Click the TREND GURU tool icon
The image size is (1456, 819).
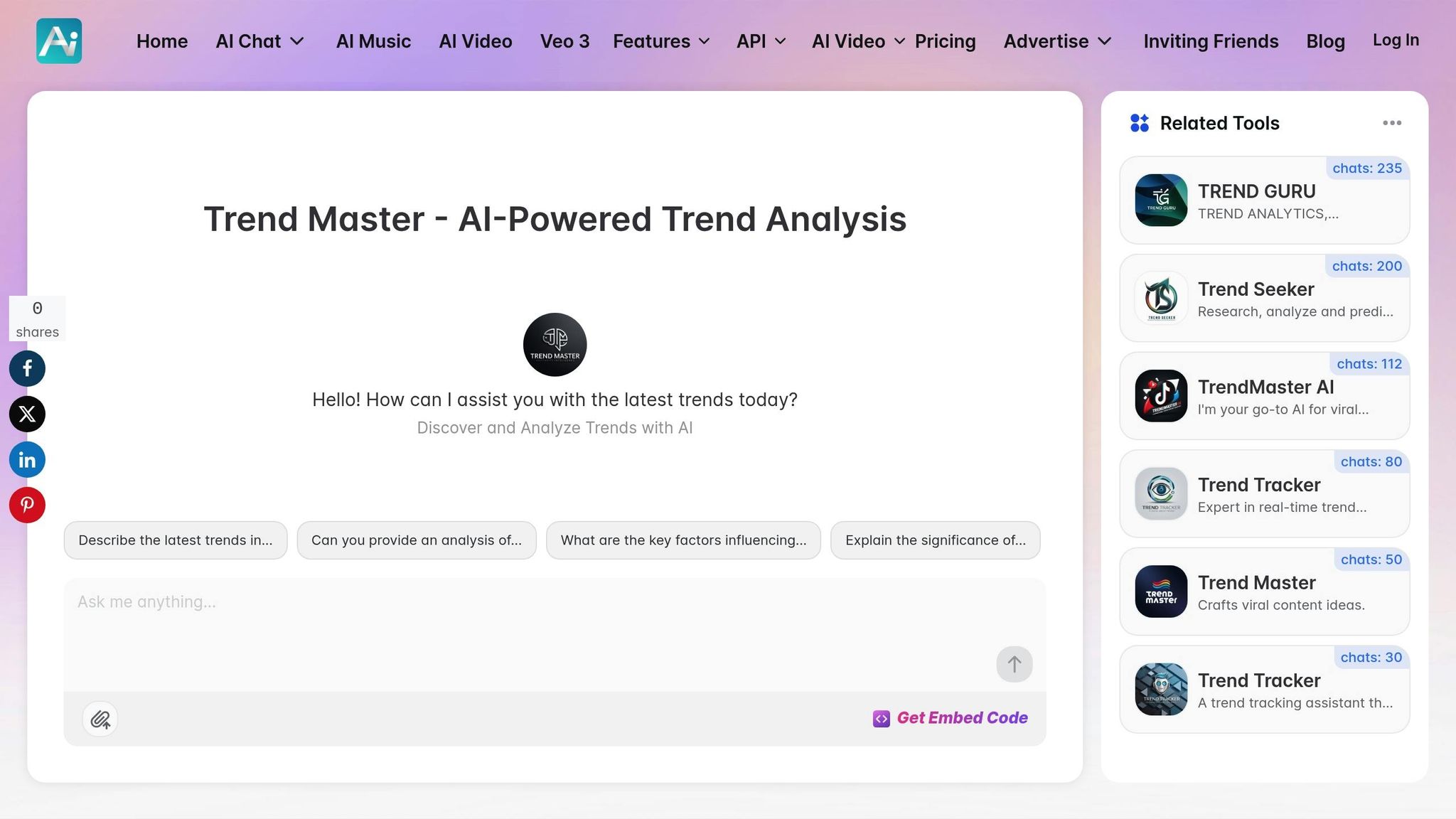(1161, 200)
